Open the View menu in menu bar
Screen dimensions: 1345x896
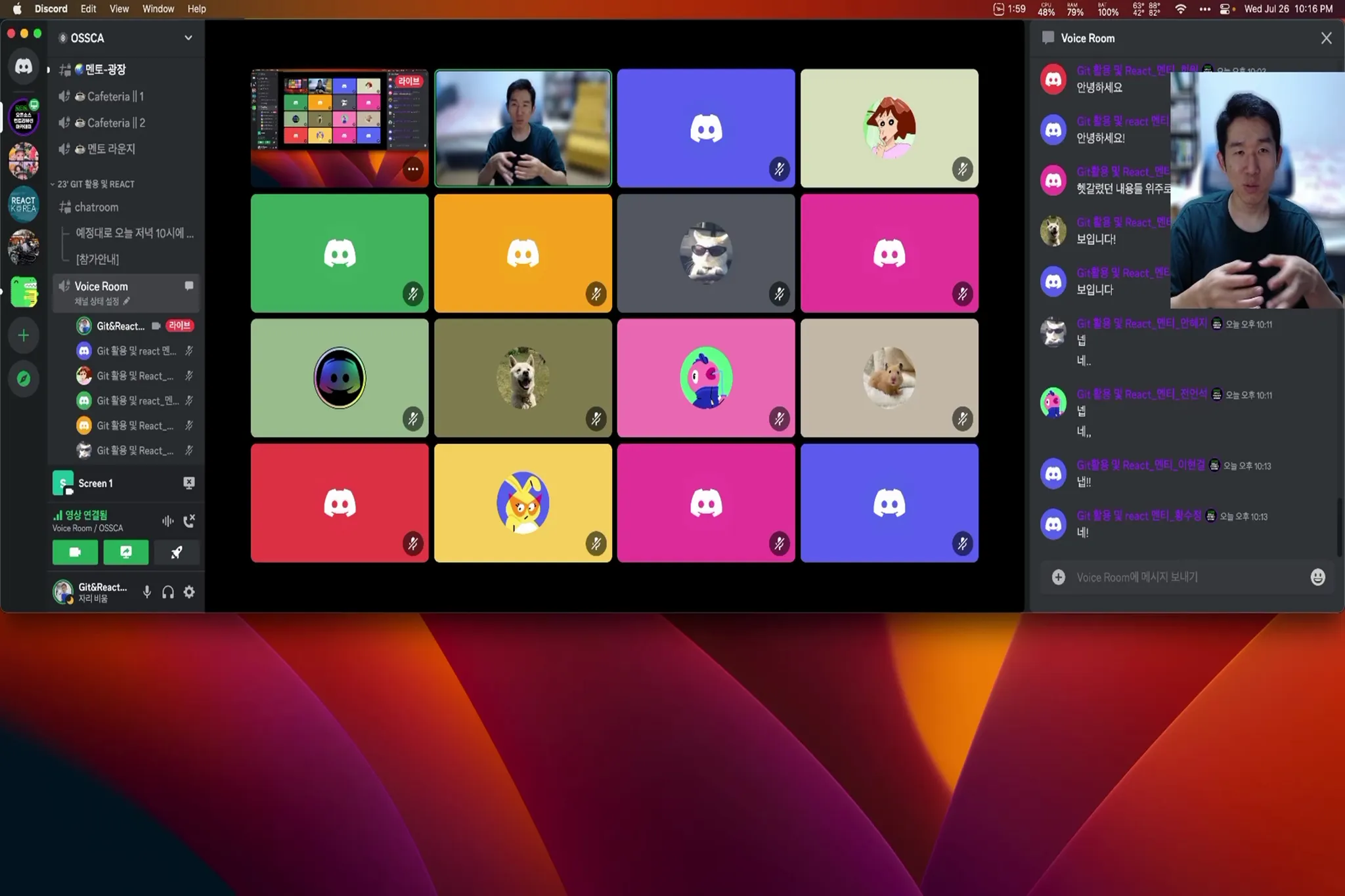tap(119, 9)
